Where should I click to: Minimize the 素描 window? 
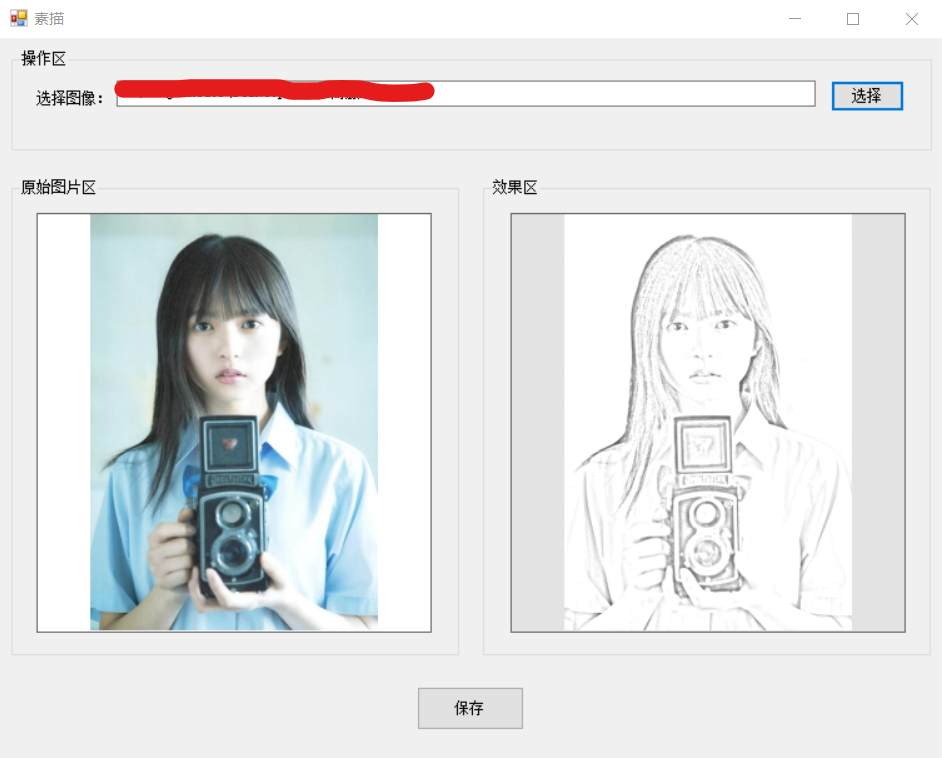pos(793,18)
